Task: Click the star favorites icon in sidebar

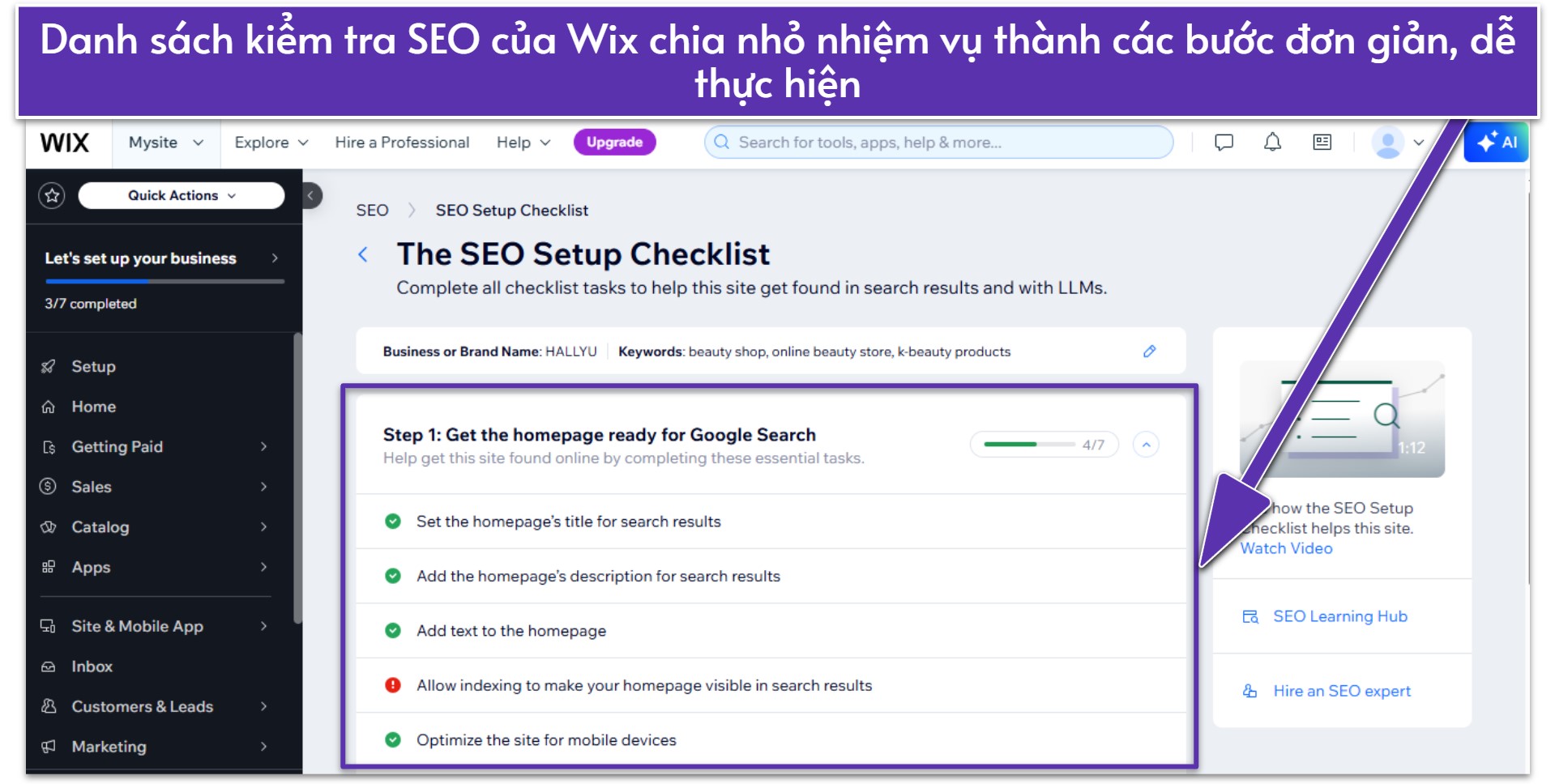Action: (53, 195)
